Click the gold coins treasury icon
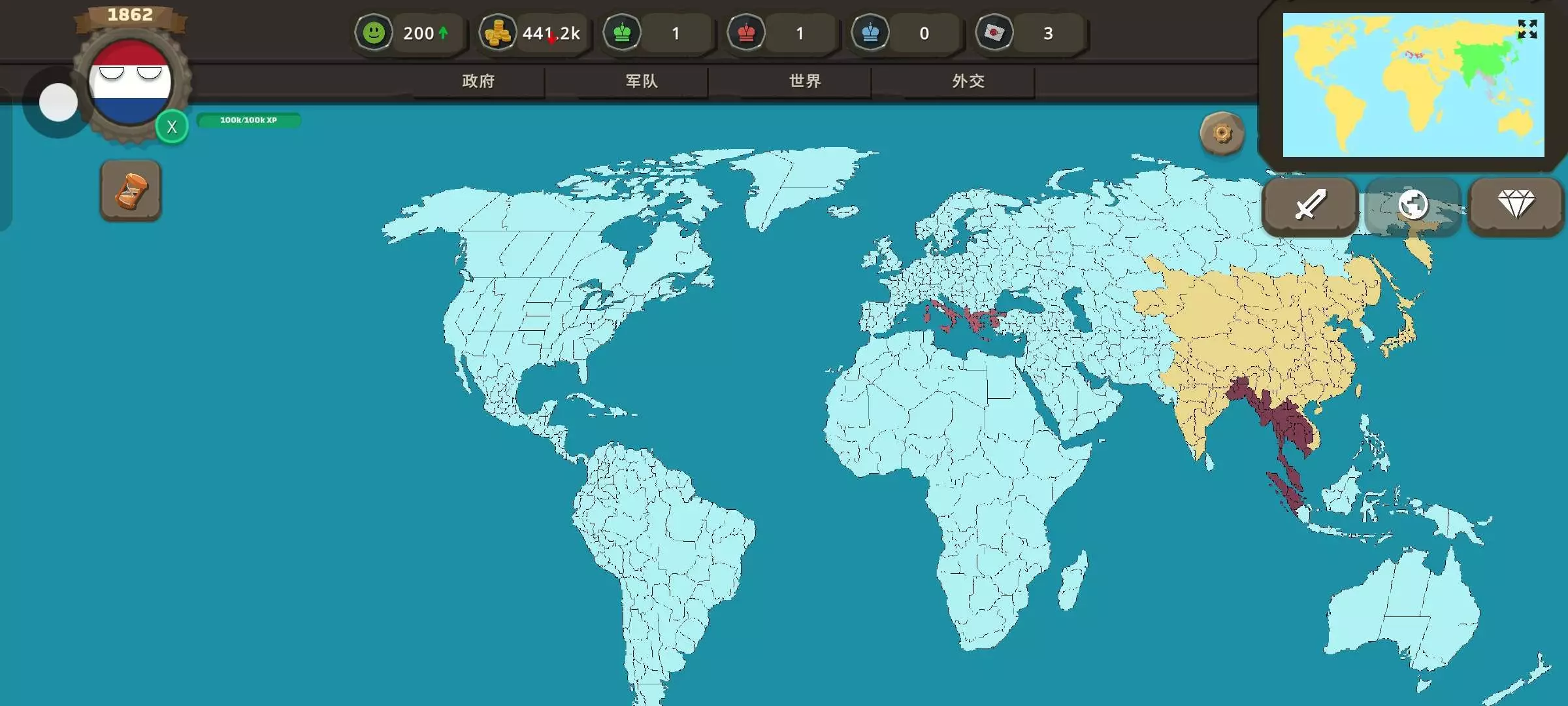The height and width of the screenshot is (706, 1568). 498,33
